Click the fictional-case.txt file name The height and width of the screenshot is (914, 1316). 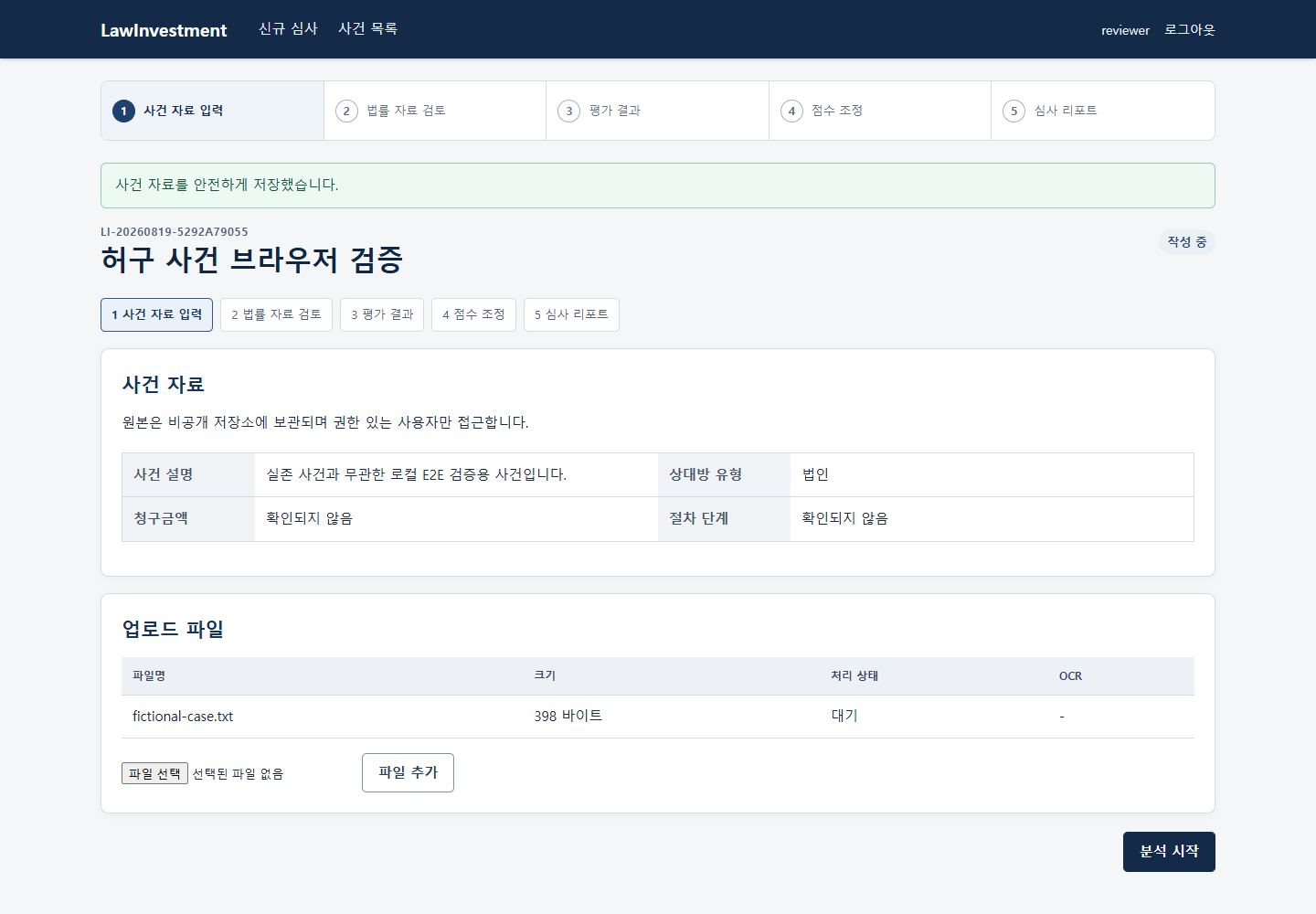pyautogui.click(x=183, y=717)
